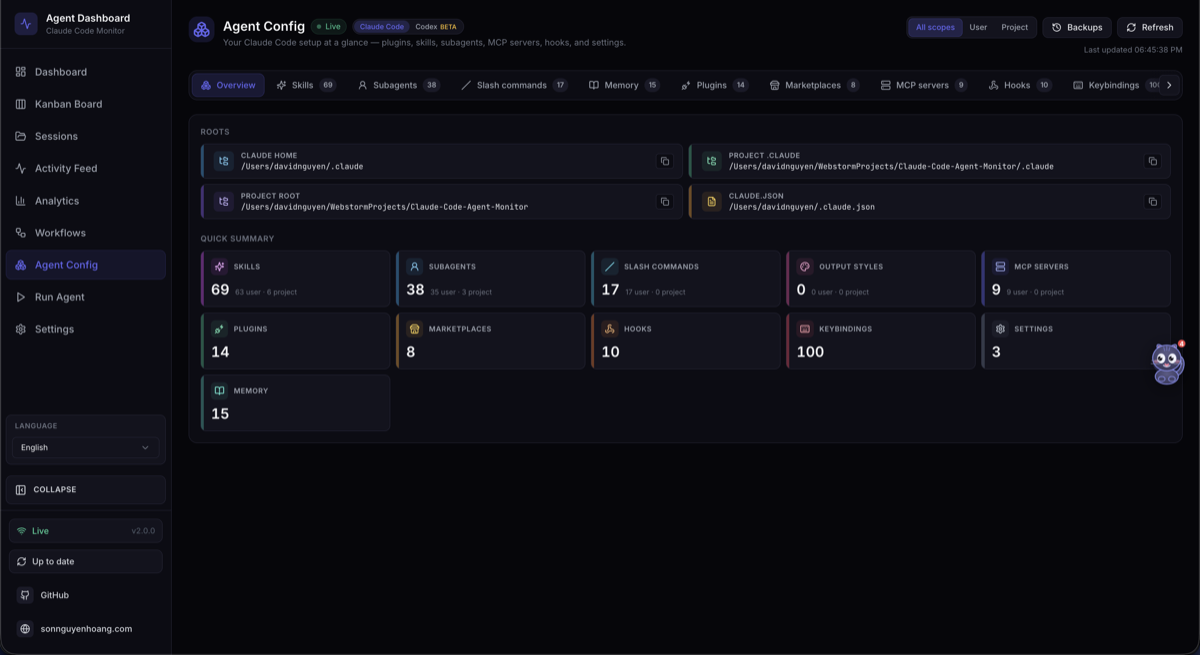Screen dimensions: 1200x655
Task: Click the Live badge beside Agent Config
Action: [x=329, y=27]
